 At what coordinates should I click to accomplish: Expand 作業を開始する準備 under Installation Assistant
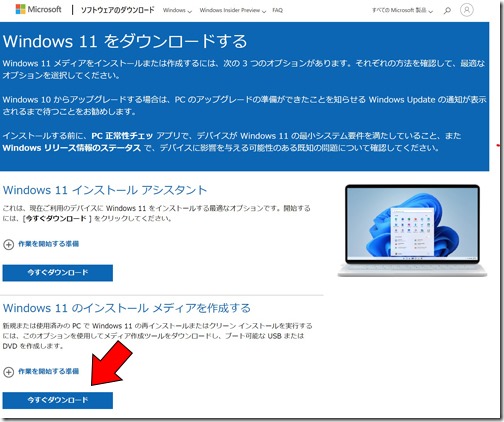(x=48, y=244)
